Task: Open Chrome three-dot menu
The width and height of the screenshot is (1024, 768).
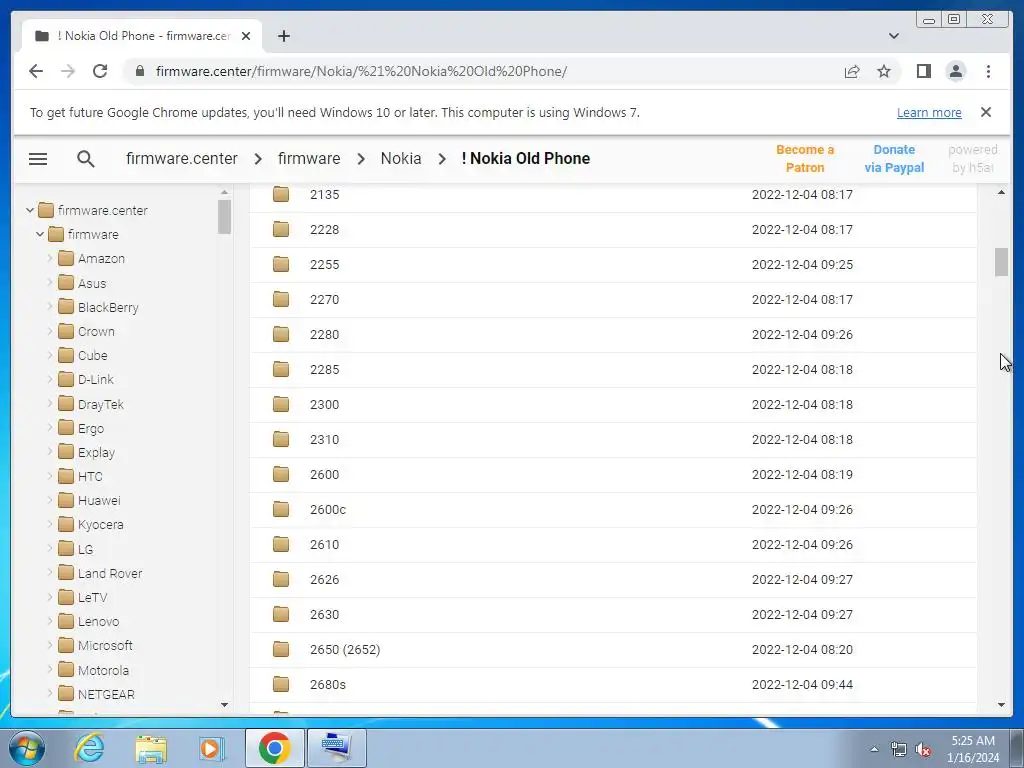Action: click(x=988, y=71)
